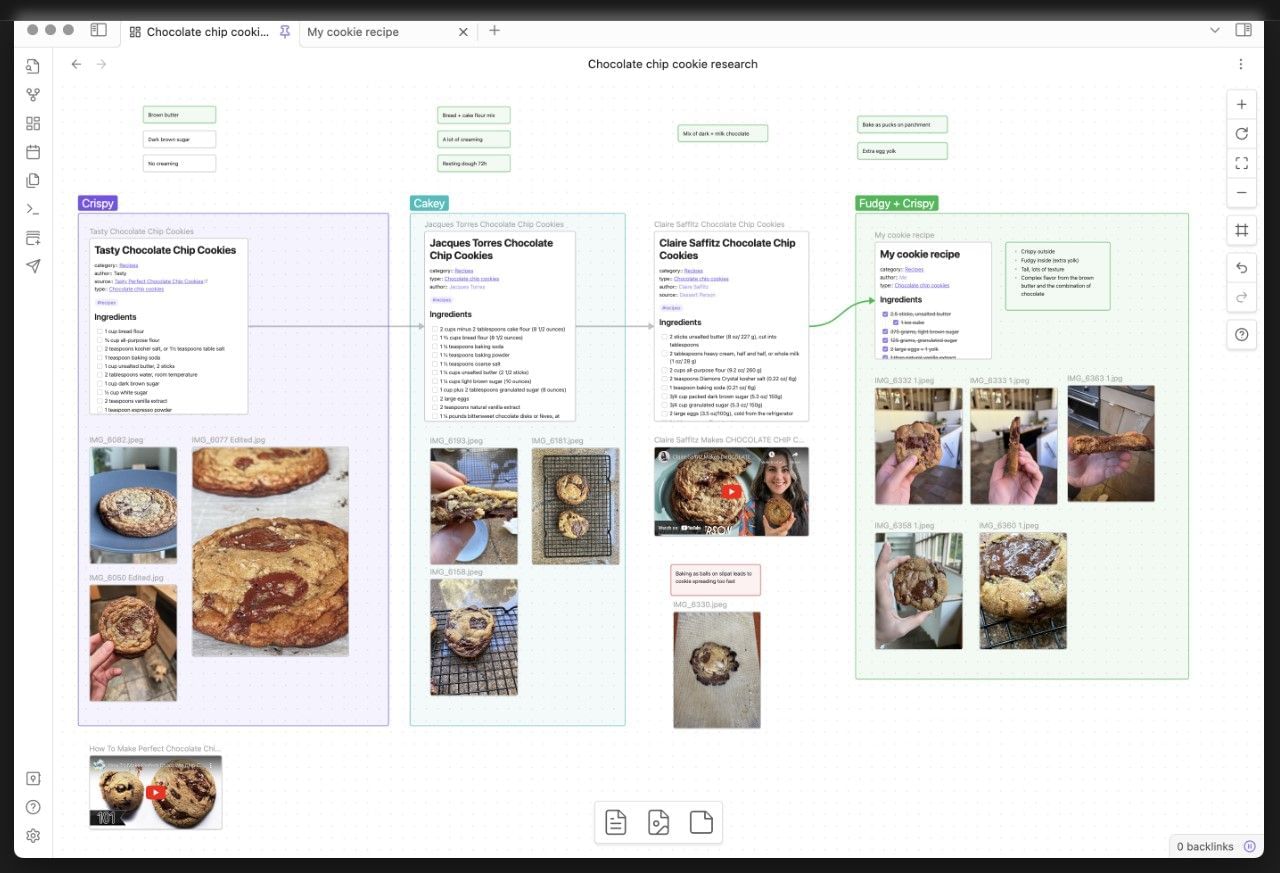Image resolution: width=1280 pixels, height=873 pixels.
Task: Zoom to fit the whole canvas
Action: point(1241,163)
